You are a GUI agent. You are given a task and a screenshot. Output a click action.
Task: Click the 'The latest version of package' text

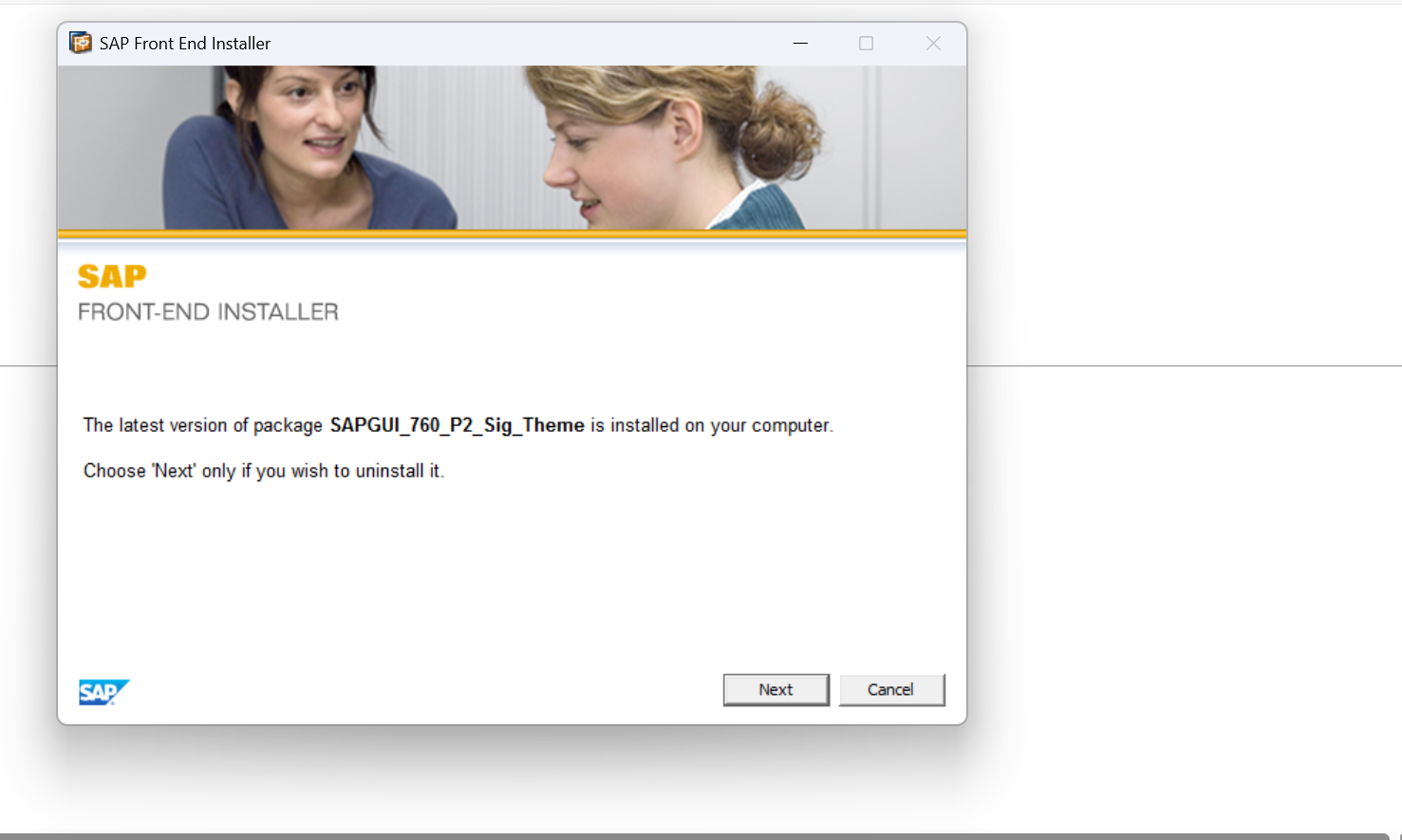pyautogui.click(x=202, y=425)
